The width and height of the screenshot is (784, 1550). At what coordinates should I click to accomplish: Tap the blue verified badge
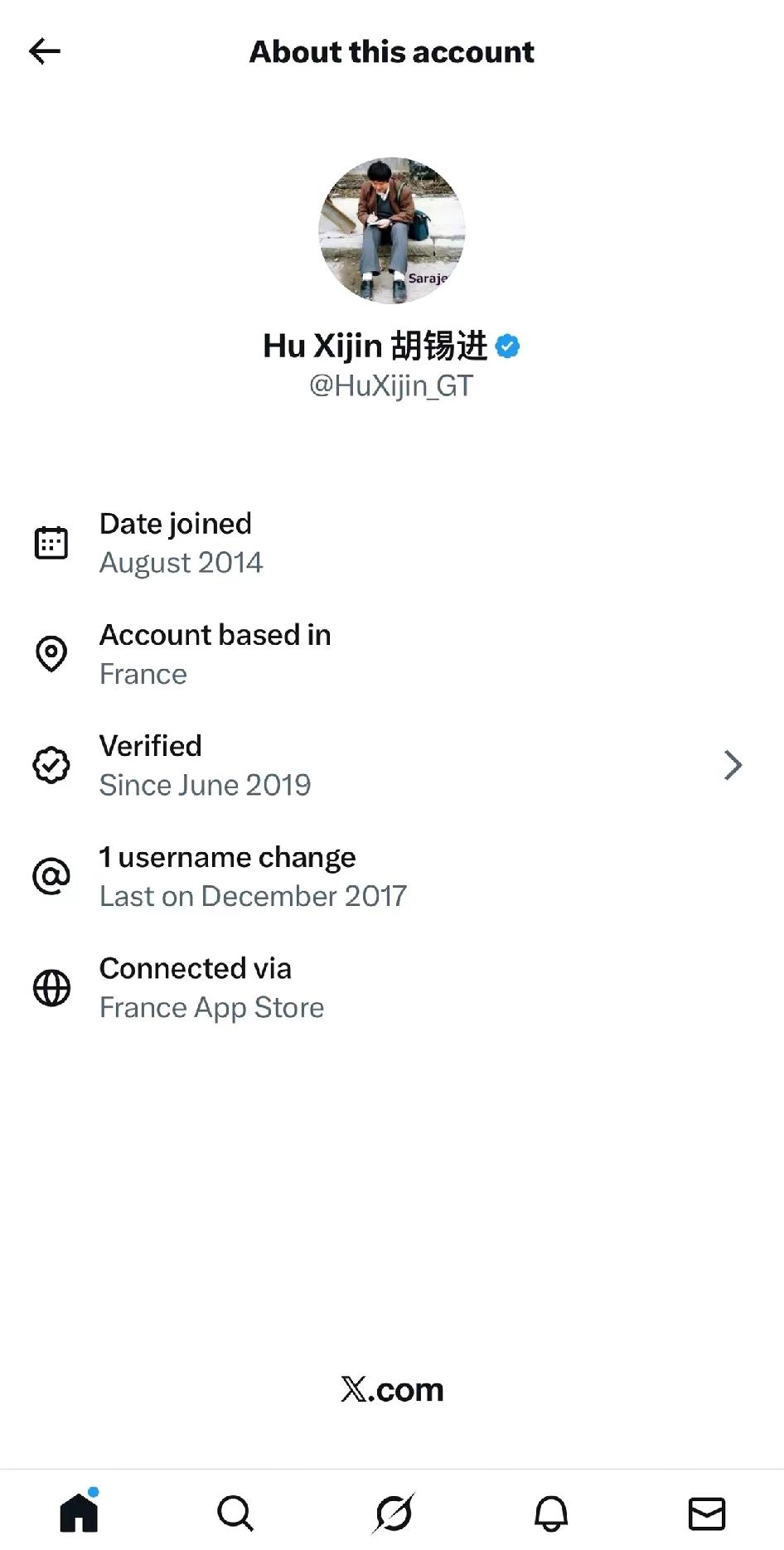tap(507, 346)
